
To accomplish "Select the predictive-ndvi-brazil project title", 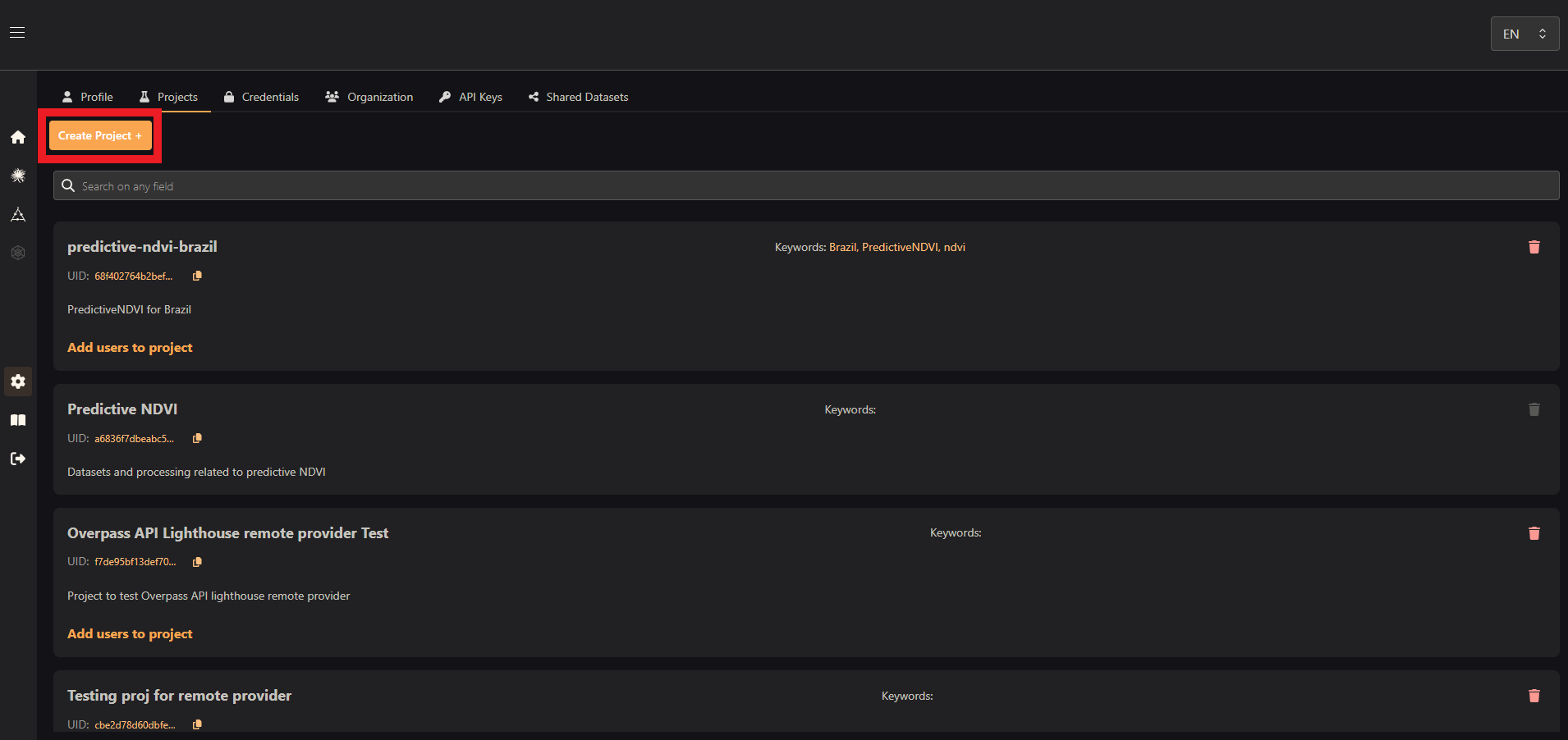I will point(142,247).
